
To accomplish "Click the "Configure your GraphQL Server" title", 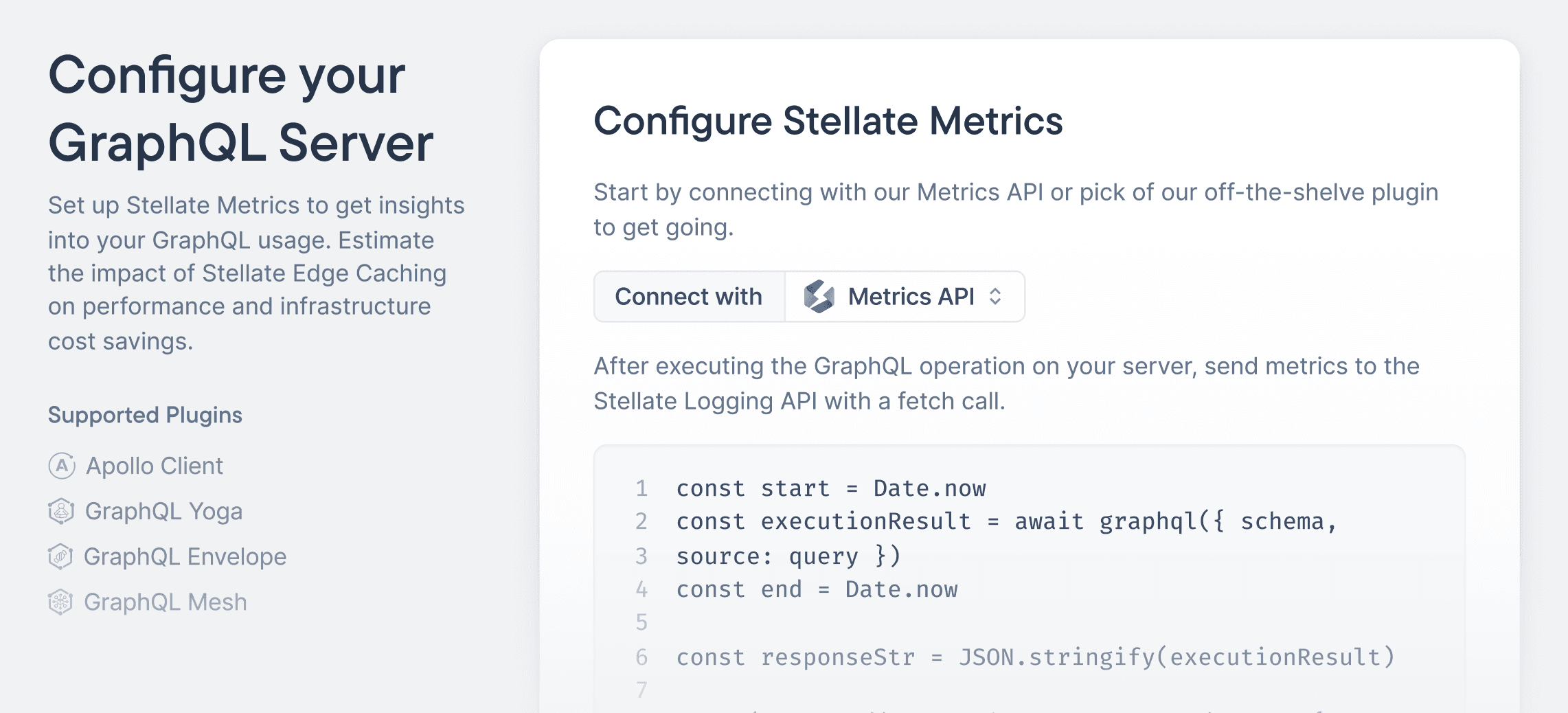I will [240, 109].
